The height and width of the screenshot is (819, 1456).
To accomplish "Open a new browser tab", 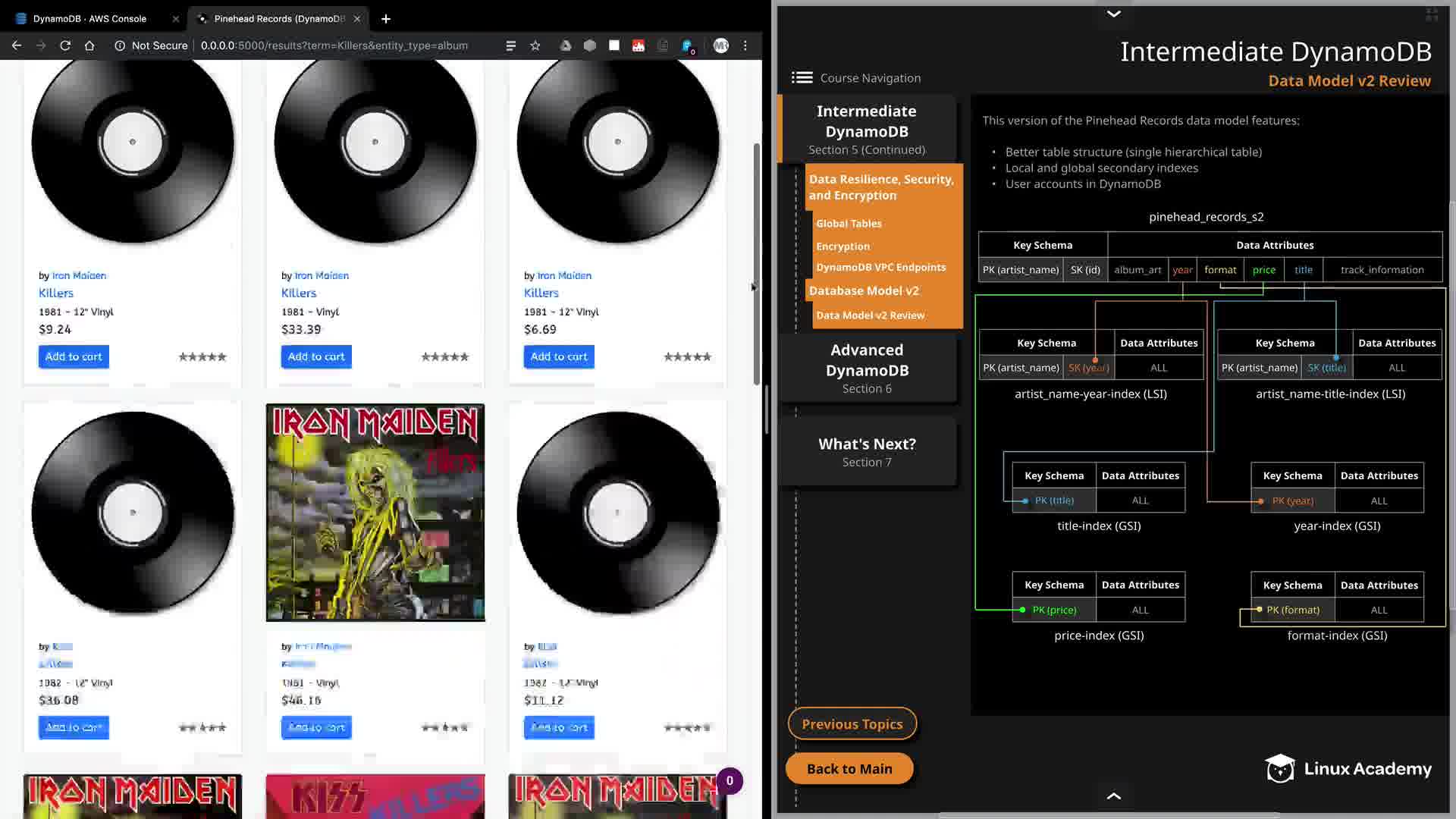I will click(x=386, y=18).
